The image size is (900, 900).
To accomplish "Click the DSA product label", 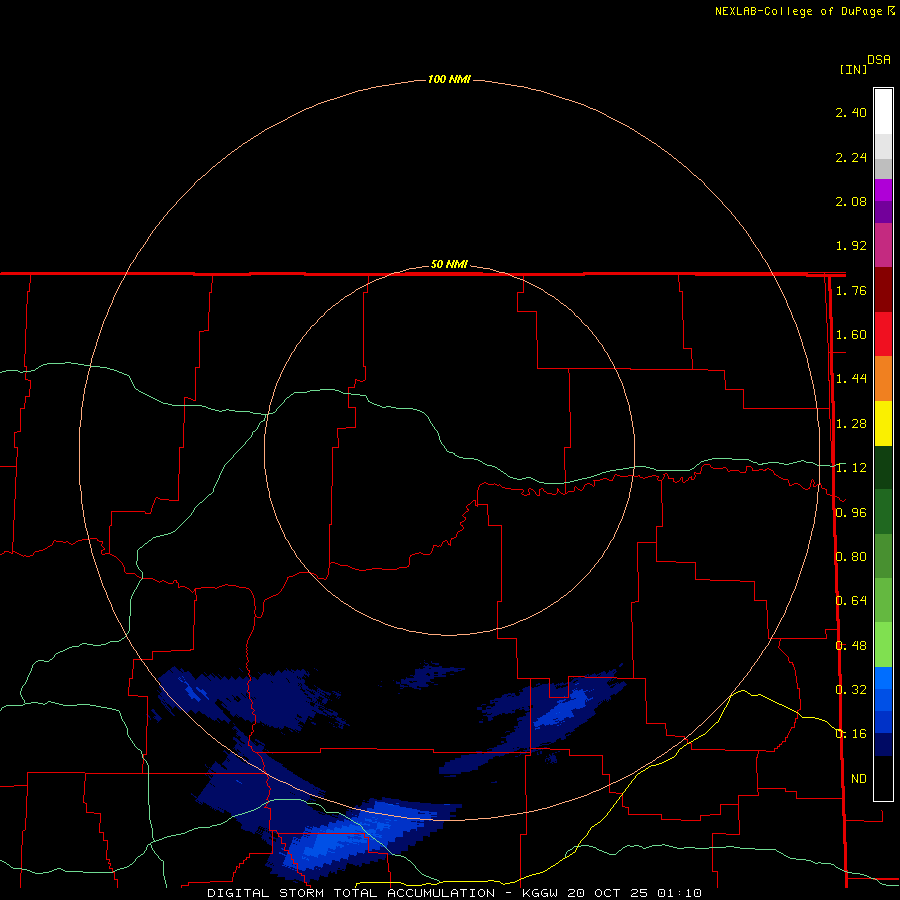I will click(879, 59).
